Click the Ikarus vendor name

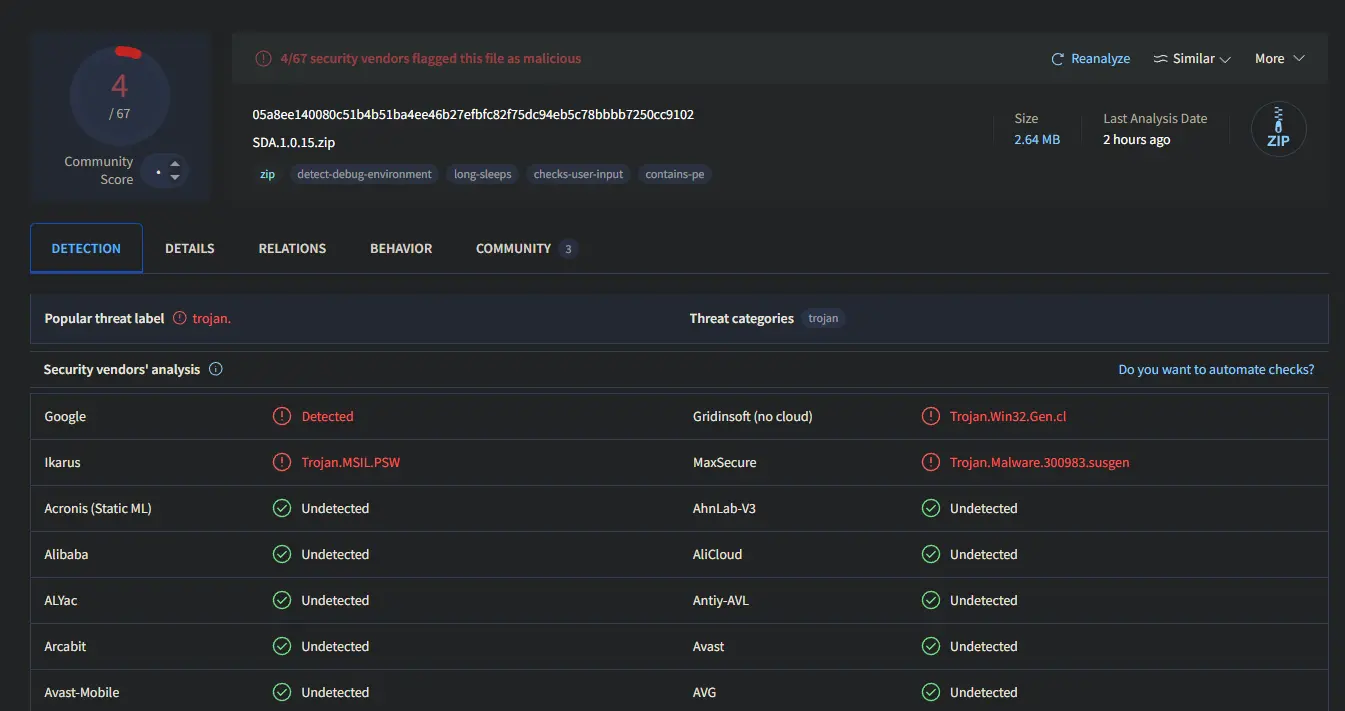(63, 462)
